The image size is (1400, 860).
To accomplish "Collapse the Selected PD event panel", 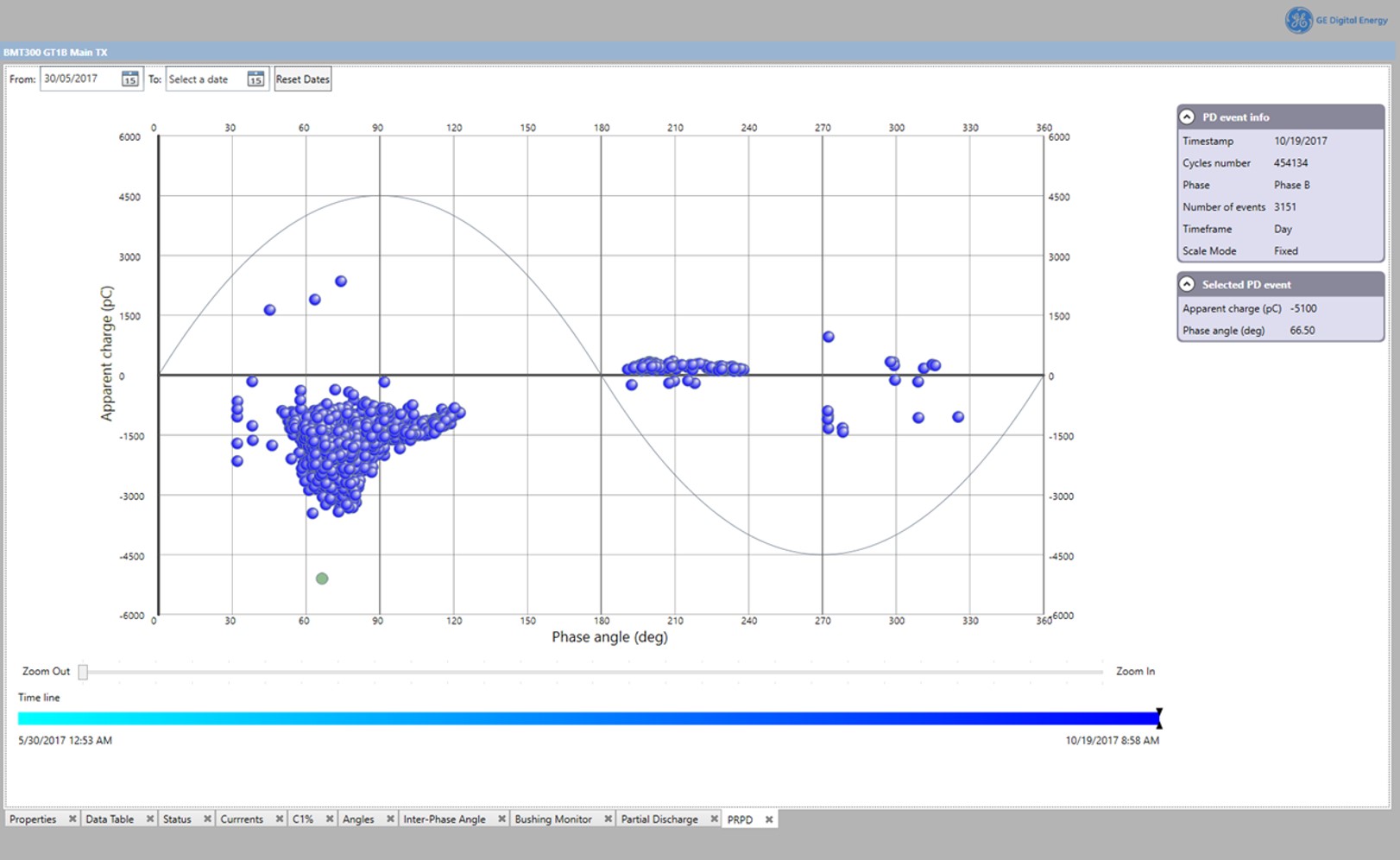I will [1188, 284].
